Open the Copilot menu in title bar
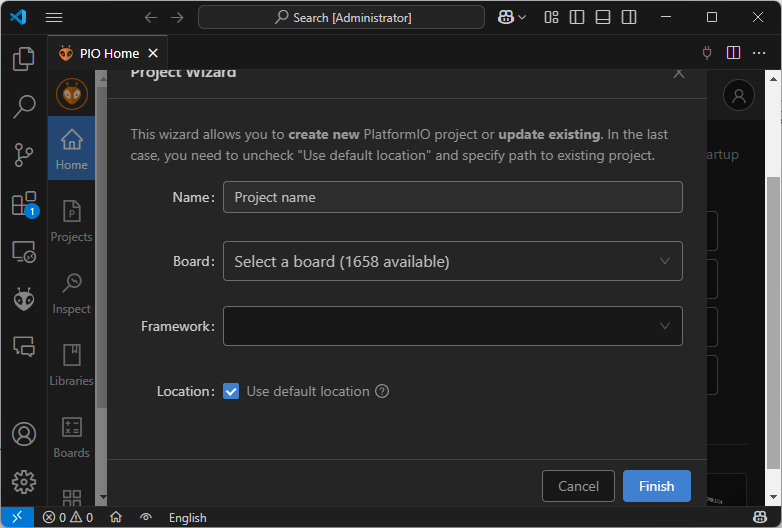 (512, 17)
